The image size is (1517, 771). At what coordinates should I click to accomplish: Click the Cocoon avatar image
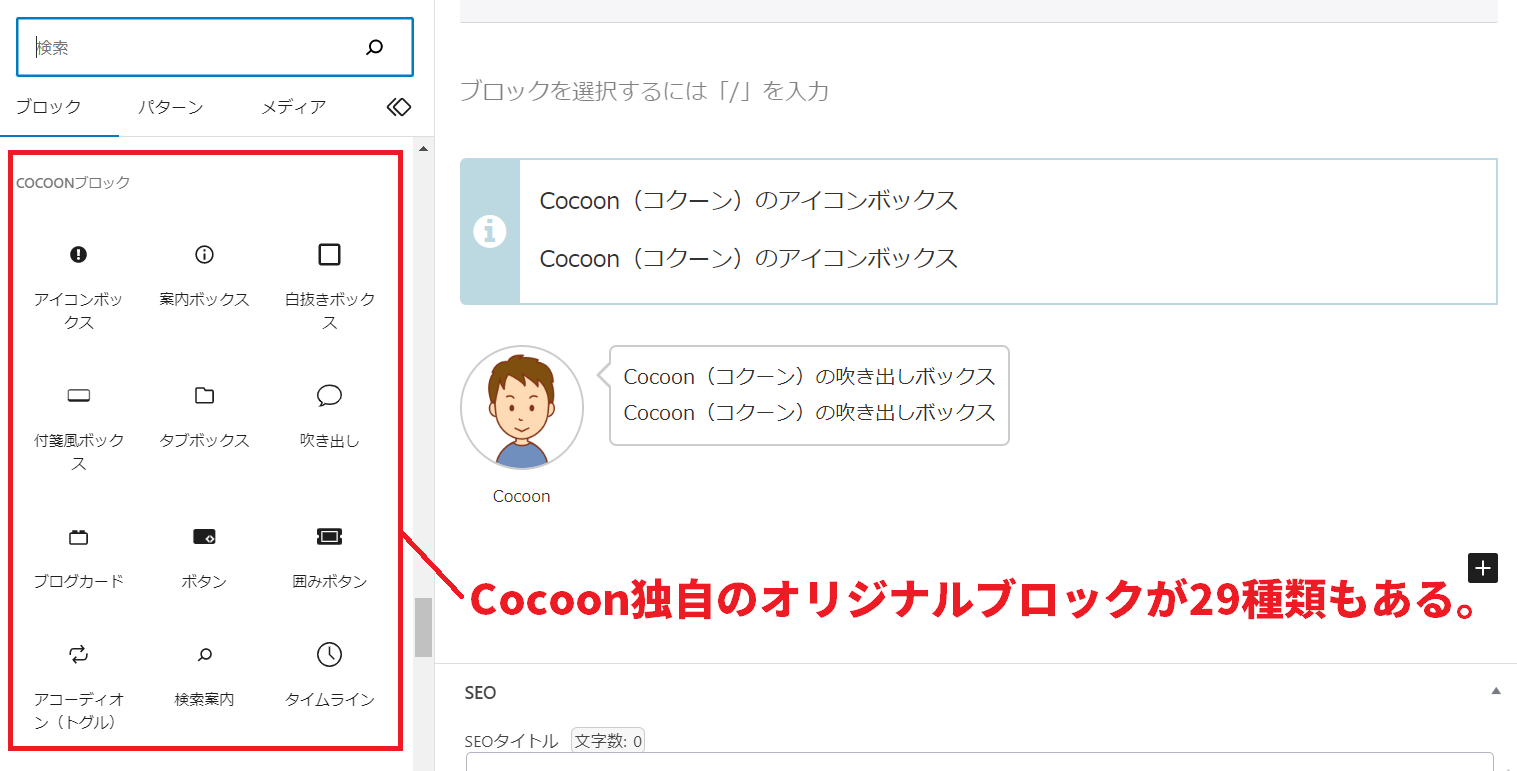pyautogui.click(x=522, y=407)
